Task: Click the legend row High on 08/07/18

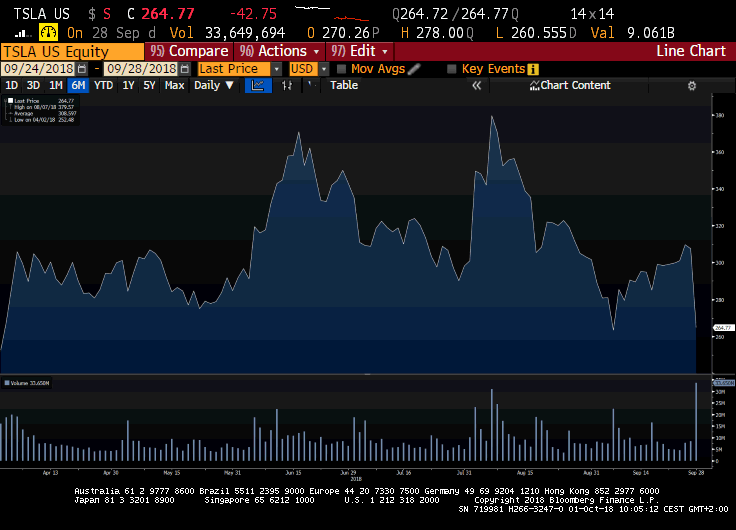Action: [x=43, y=107]
